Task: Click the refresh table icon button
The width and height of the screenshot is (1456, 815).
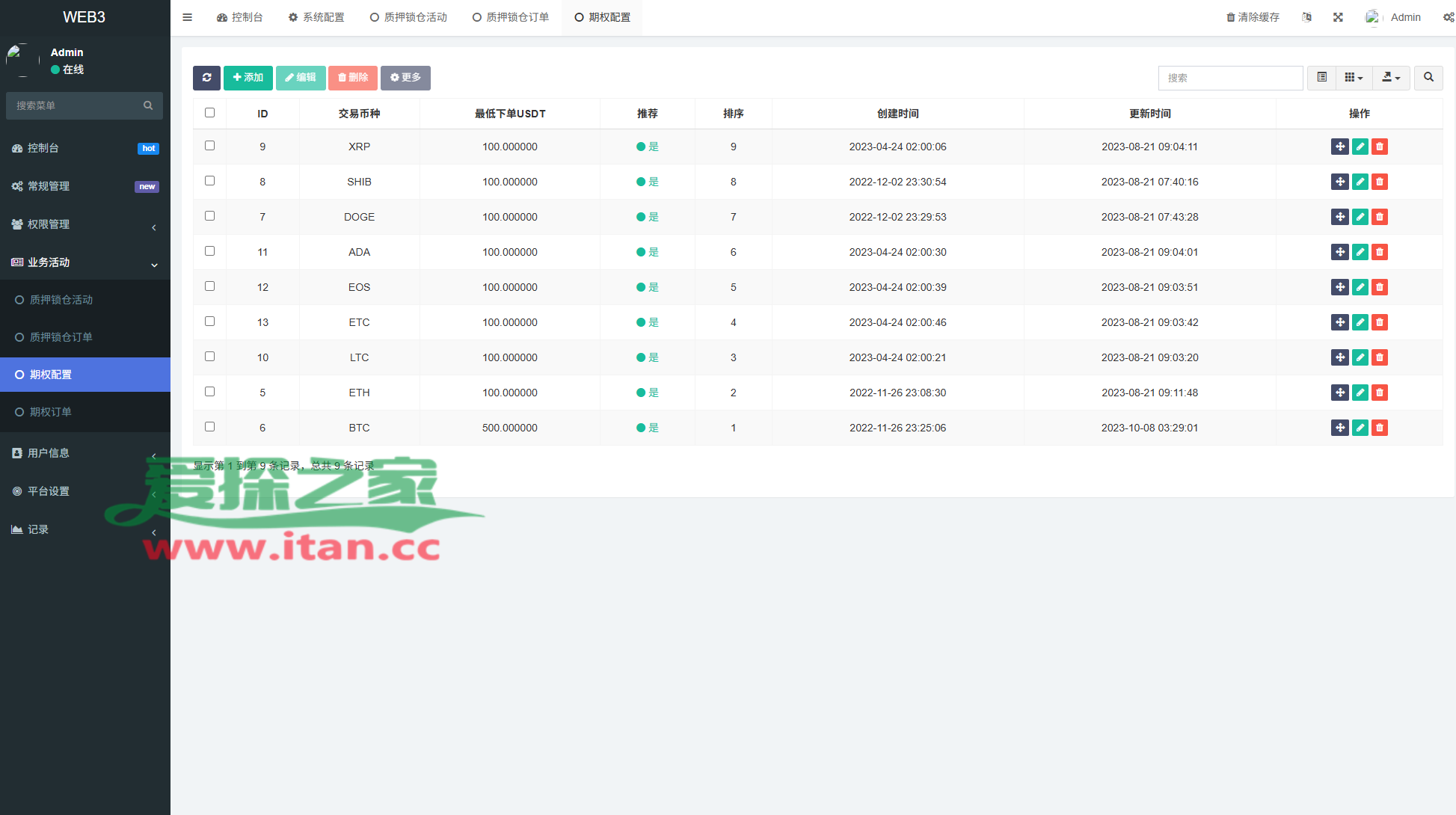Action: [206, 78]
